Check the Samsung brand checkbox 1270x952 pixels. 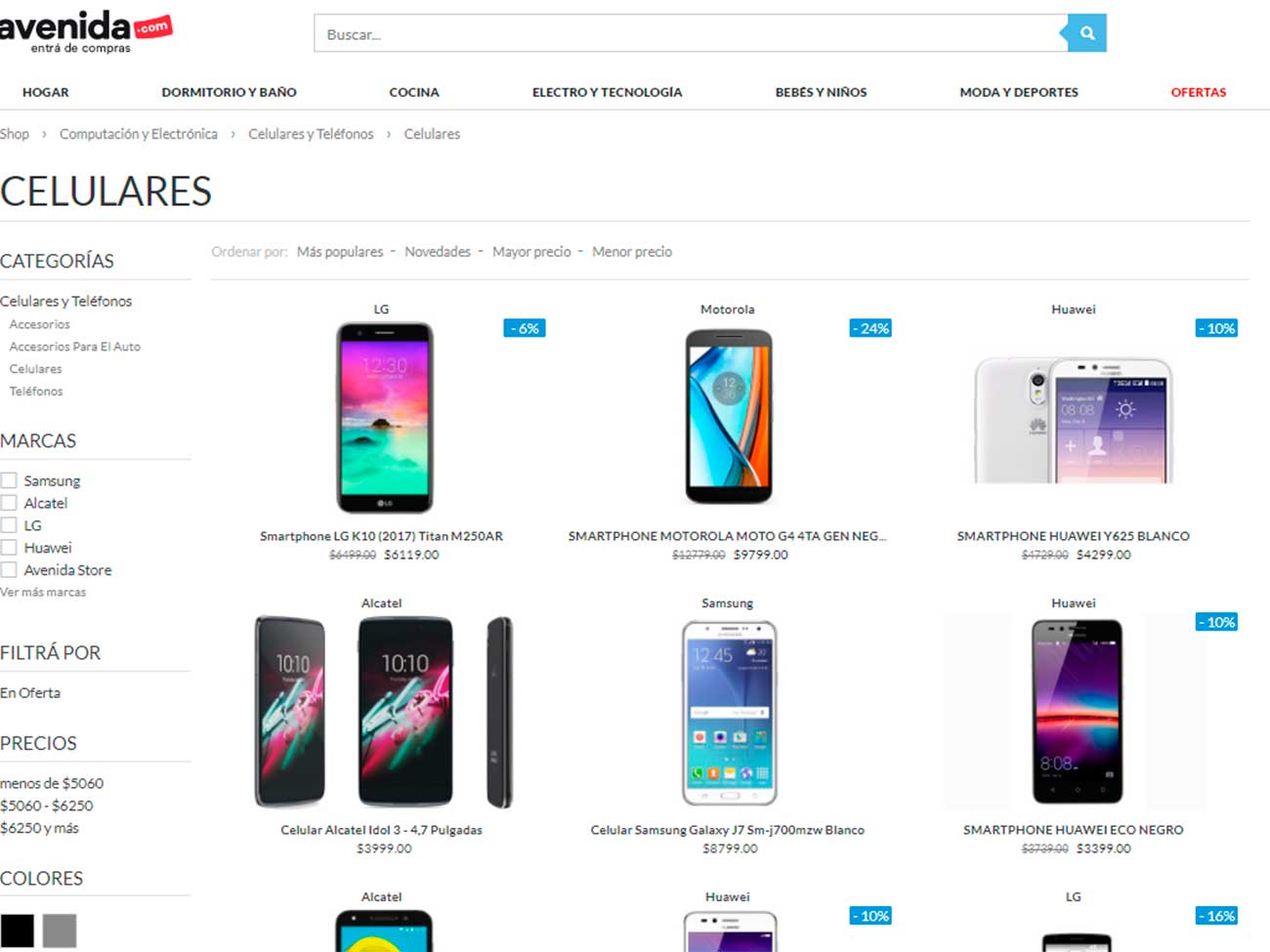coord(9,480)
